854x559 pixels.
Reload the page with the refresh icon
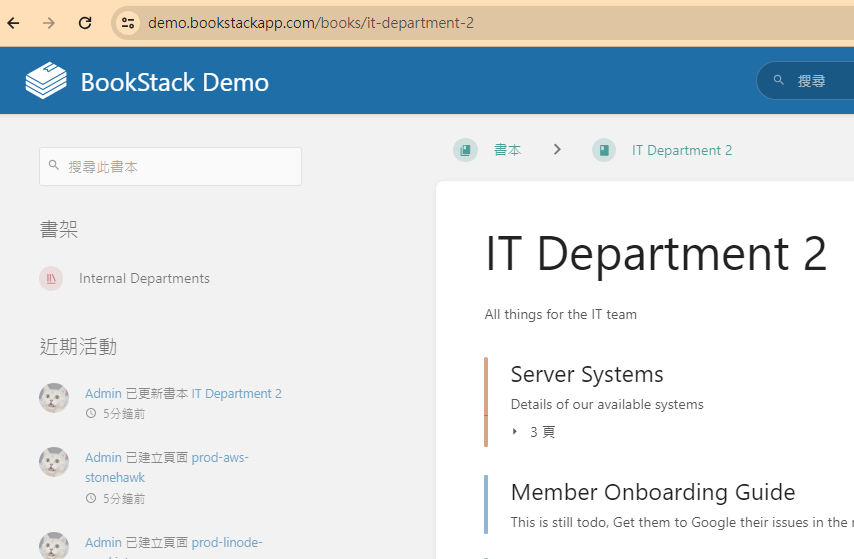pyautogui.click(x=85, y=23)
